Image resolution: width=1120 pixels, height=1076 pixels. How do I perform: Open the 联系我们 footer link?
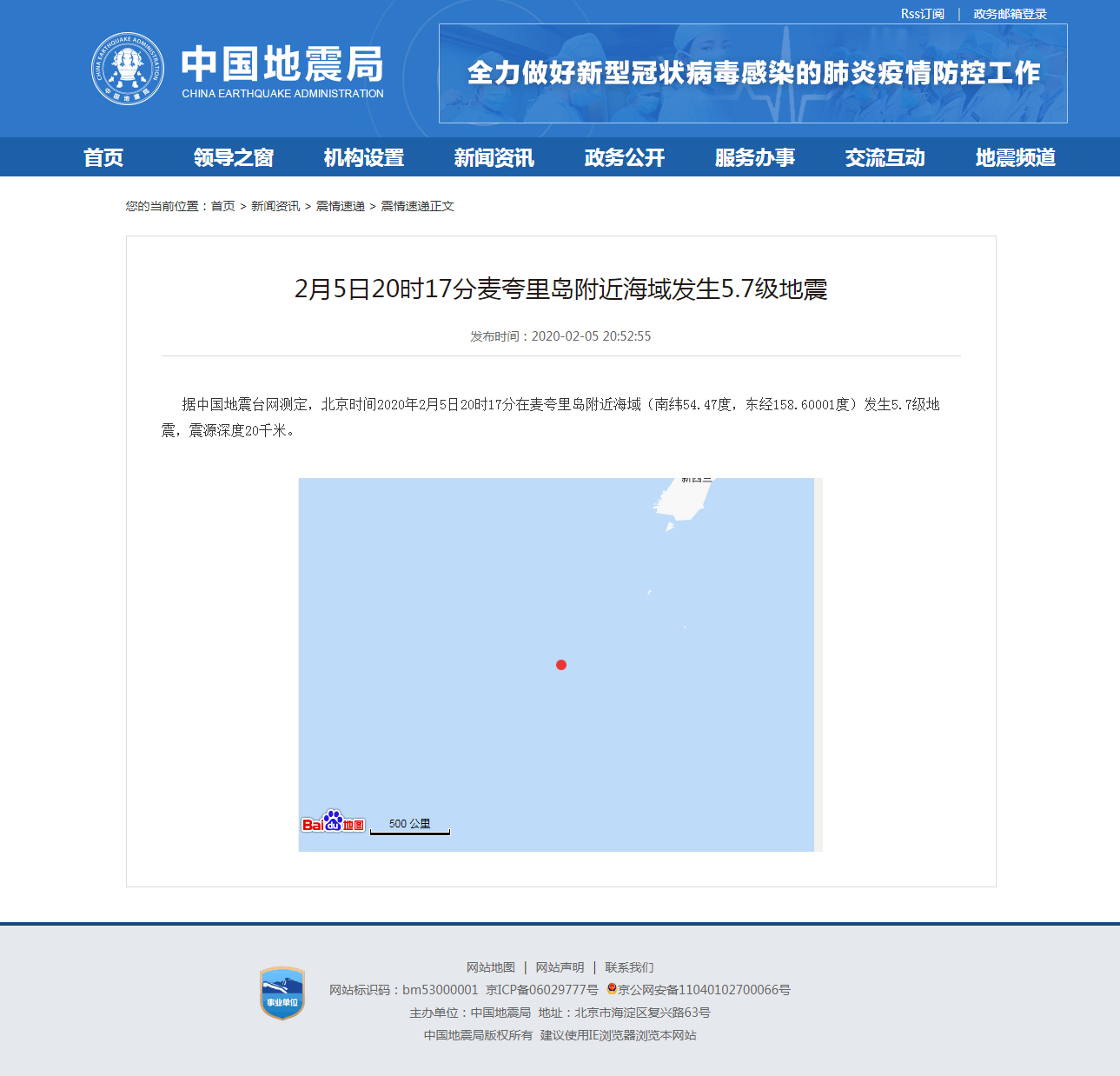629,967
